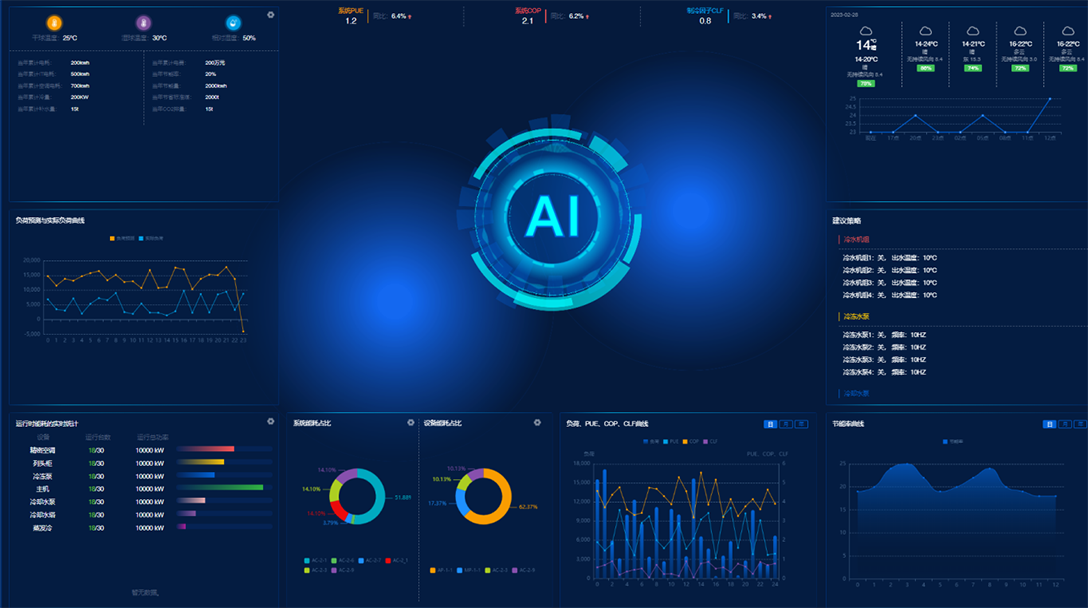Click the central glowing AI emblem
This screenshot has height=608, width=1088.
pos(553,216)
